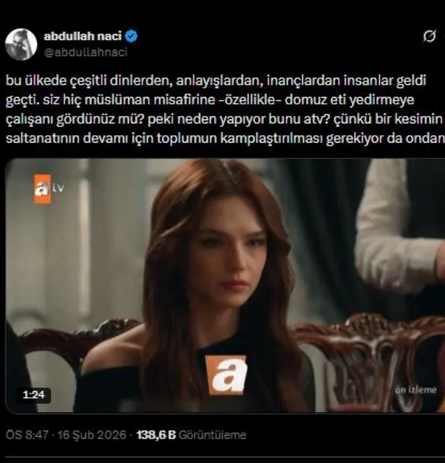Click the white-shirted person in the video

(x=400, y=233)
